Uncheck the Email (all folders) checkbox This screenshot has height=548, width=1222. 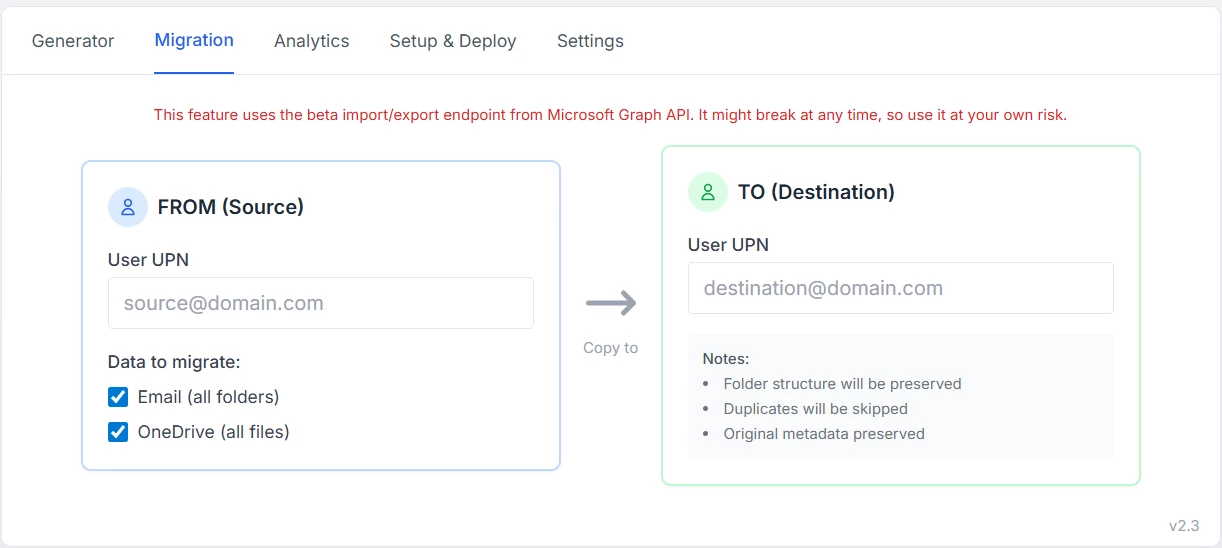[118, 397]
